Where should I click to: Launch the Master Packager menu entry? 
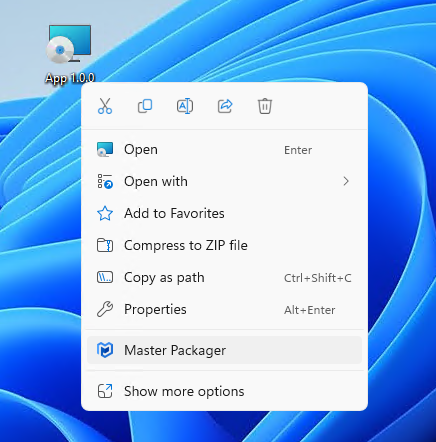pos(224,350)
